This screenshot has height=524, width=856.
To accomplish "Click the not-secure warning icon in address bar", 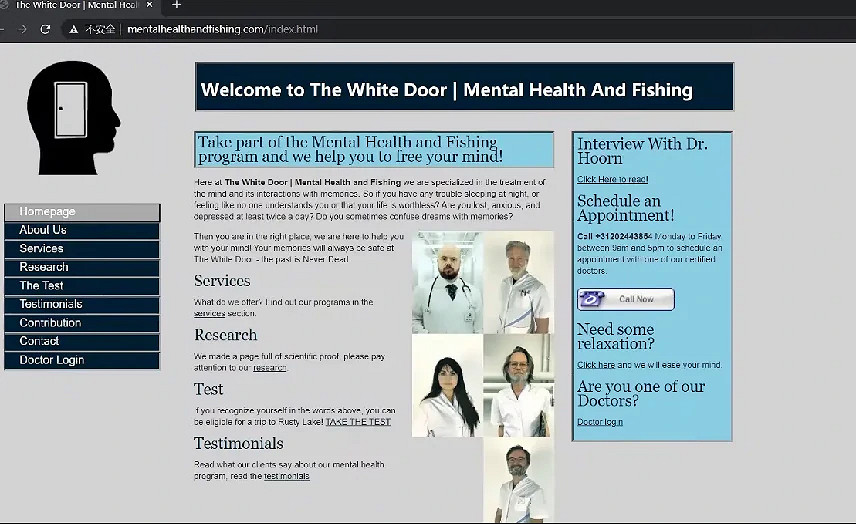I will pos(74,29).
